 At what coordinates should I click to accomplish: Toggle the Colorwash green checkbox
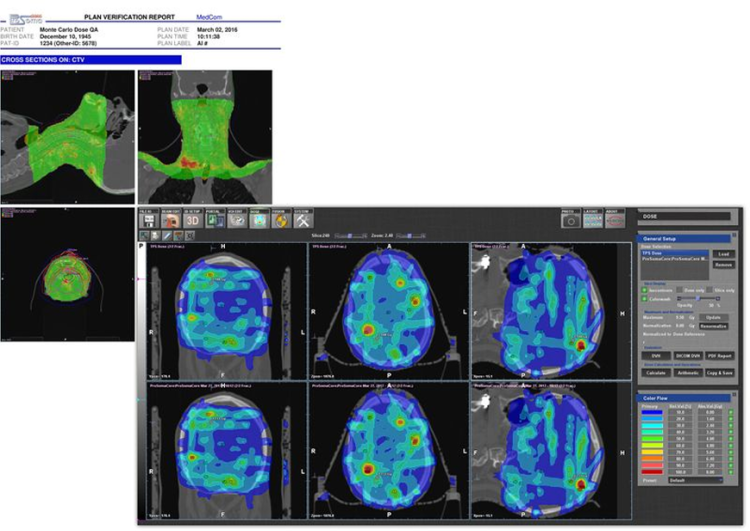(x=644, y=299)
